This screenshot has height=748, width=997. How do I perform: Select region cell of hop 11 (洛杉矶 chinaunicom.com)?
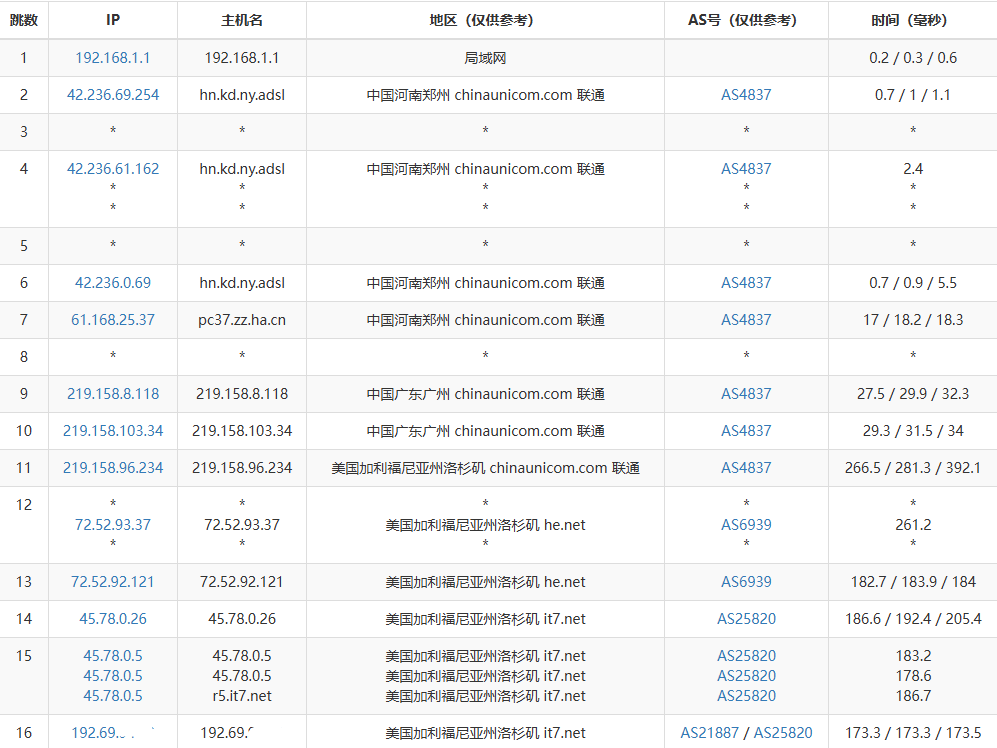(x=485, y=468)
